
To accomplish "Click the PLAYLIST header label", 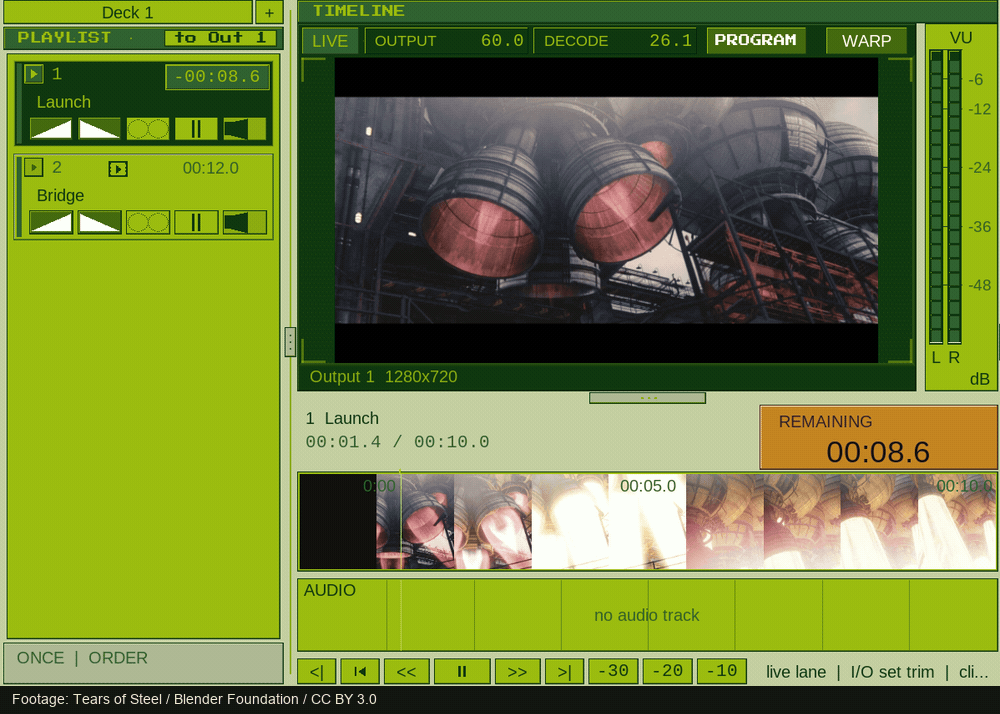I will tap(64, 38).
